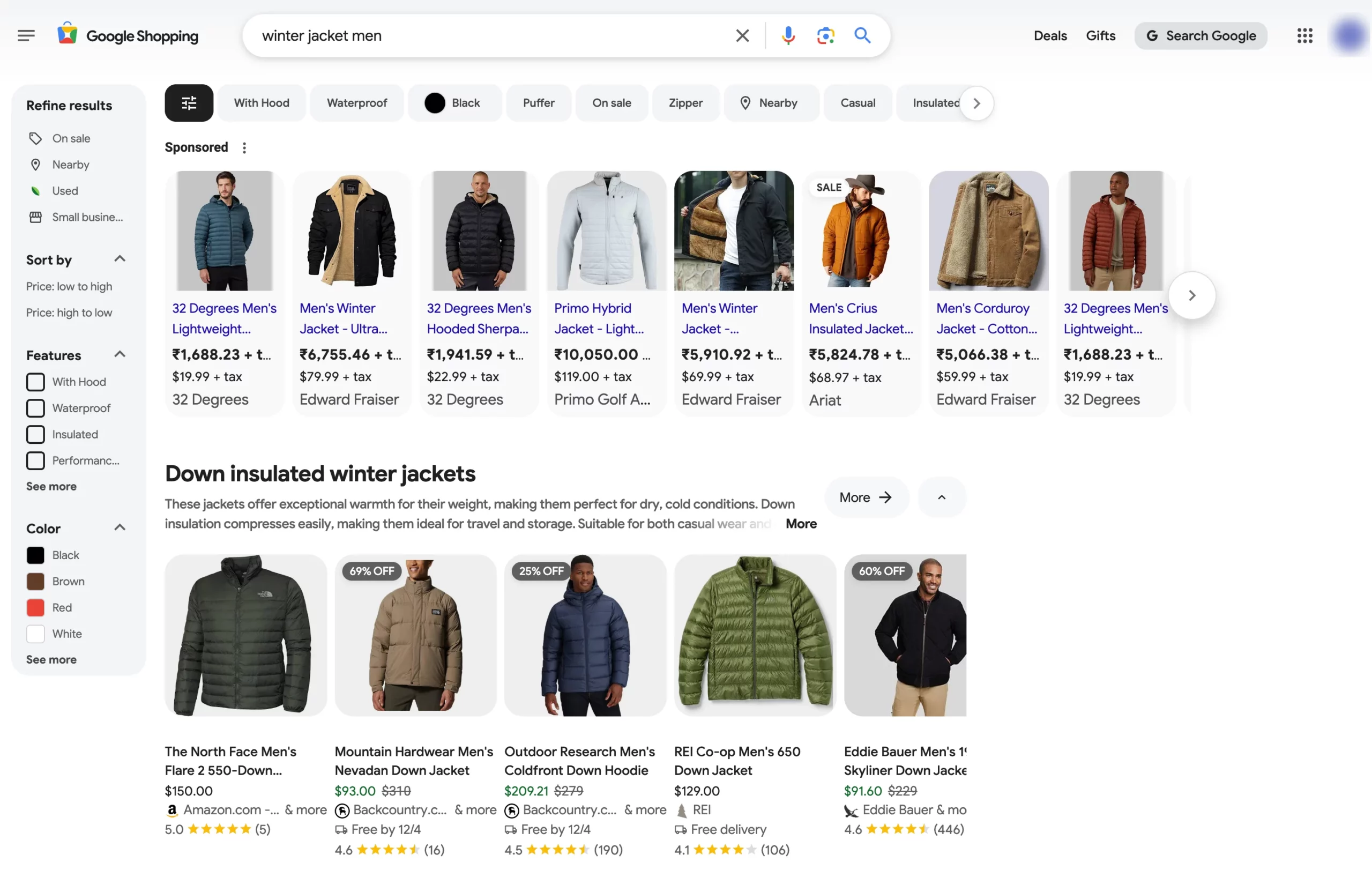Open the Sponsored three-dot options
Viewport: 1372px width, 870px height.
pos(244,147)
